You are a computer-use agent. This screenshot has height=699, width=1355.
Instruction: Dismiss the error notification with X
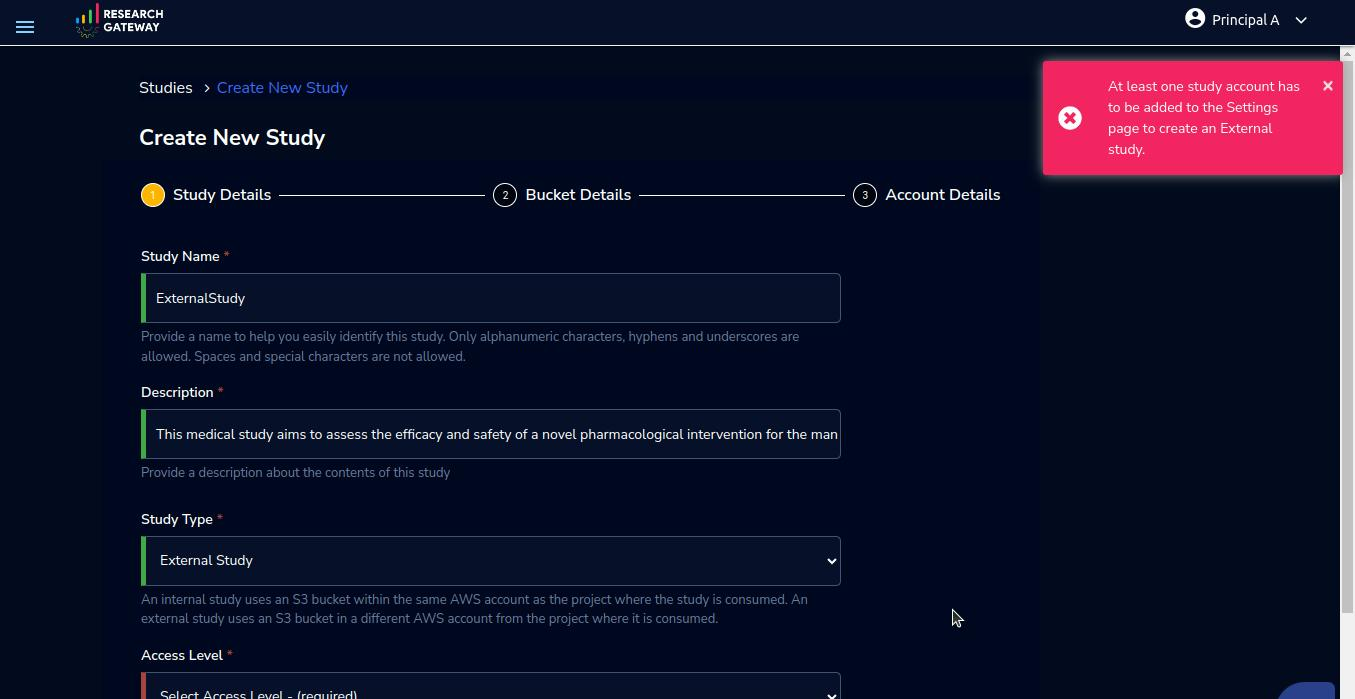[1328, 86]
